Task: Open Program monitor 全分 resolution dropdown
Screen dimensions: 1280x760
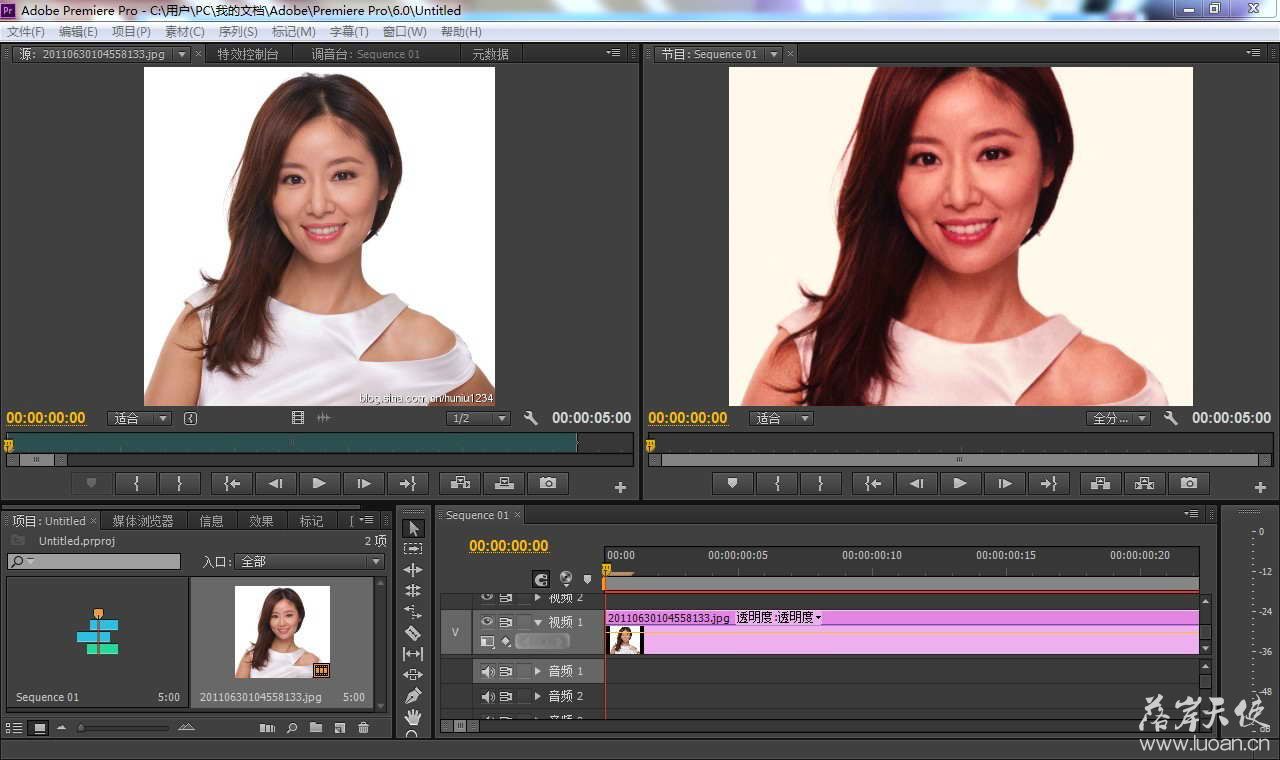Action: 1118,418
